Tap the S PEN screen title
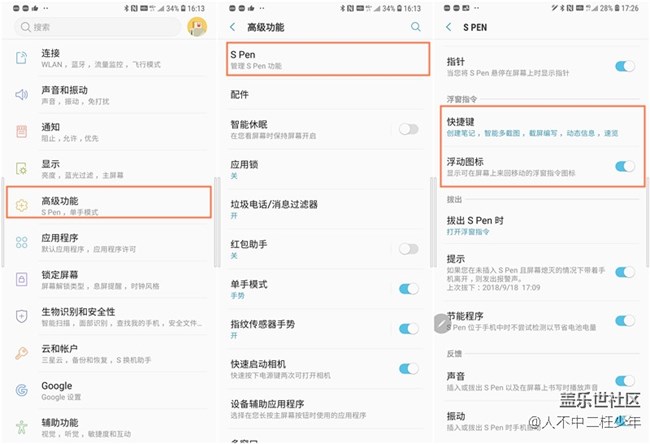 [475, 27]
